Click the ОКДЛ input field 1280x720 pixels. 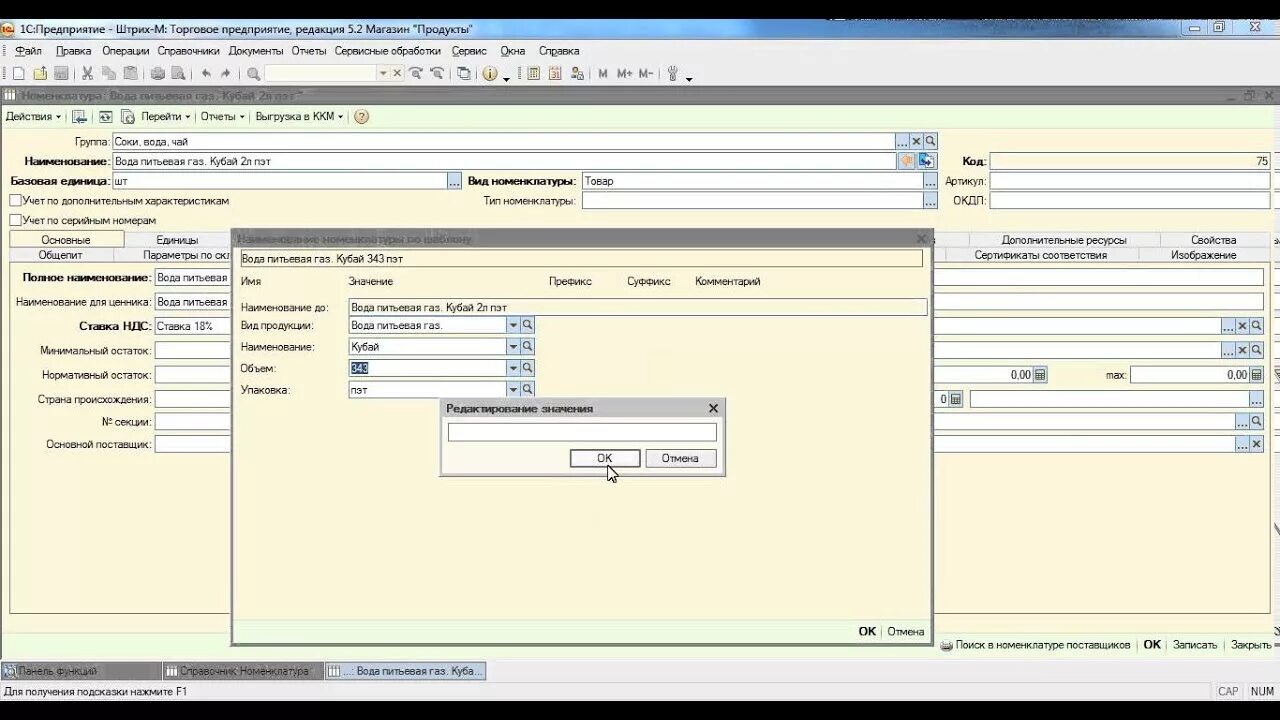click(x=1130, y=200)
